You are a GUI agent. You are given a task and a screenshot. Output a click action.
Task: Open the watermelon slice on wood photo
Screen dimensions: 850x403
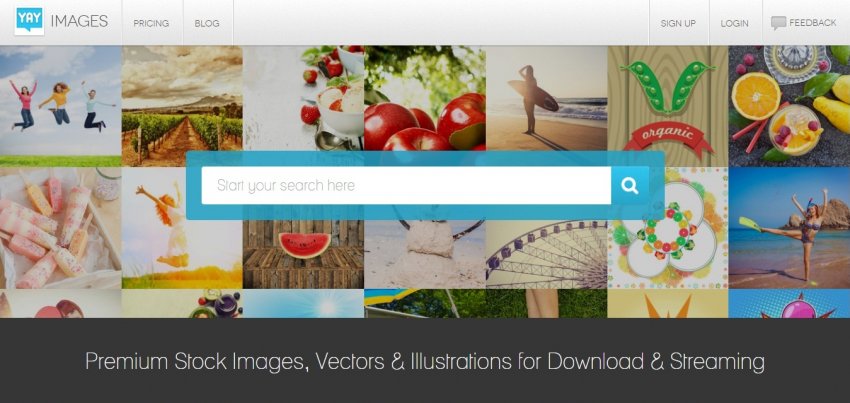pos(304,254)
